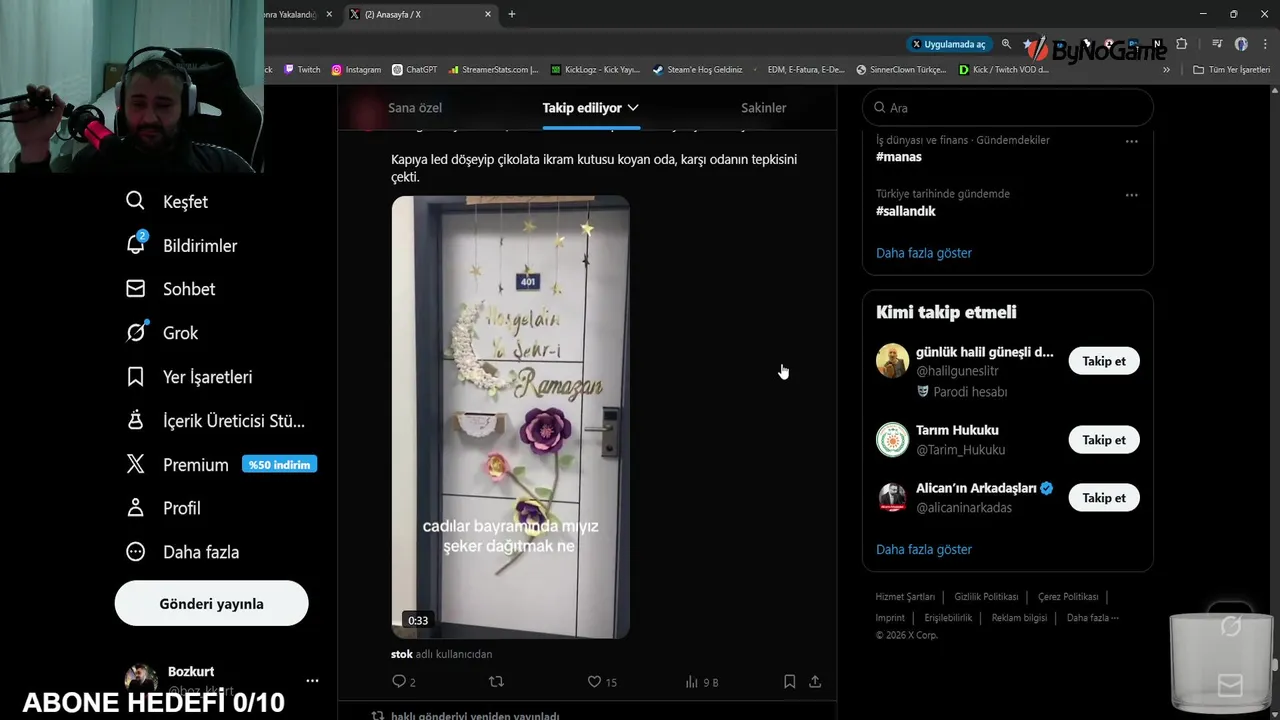Close the Anasayfa / X tab

[488, 14]
